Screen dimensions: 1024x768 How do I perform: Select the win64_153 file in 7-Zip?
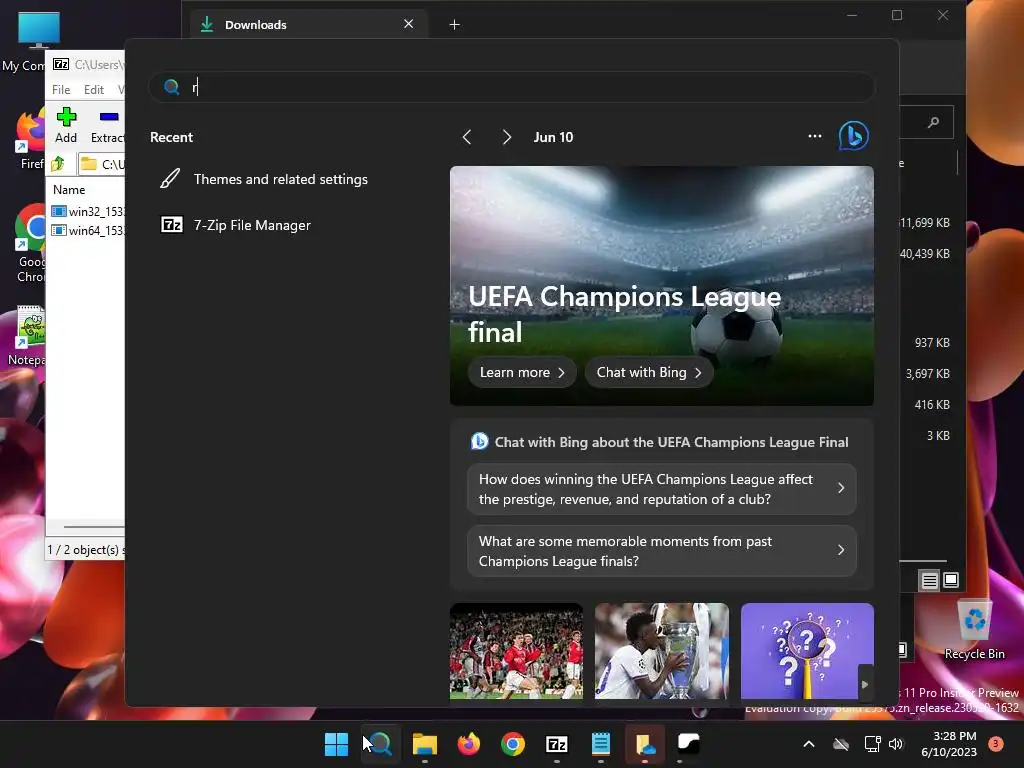pos(88,231)
